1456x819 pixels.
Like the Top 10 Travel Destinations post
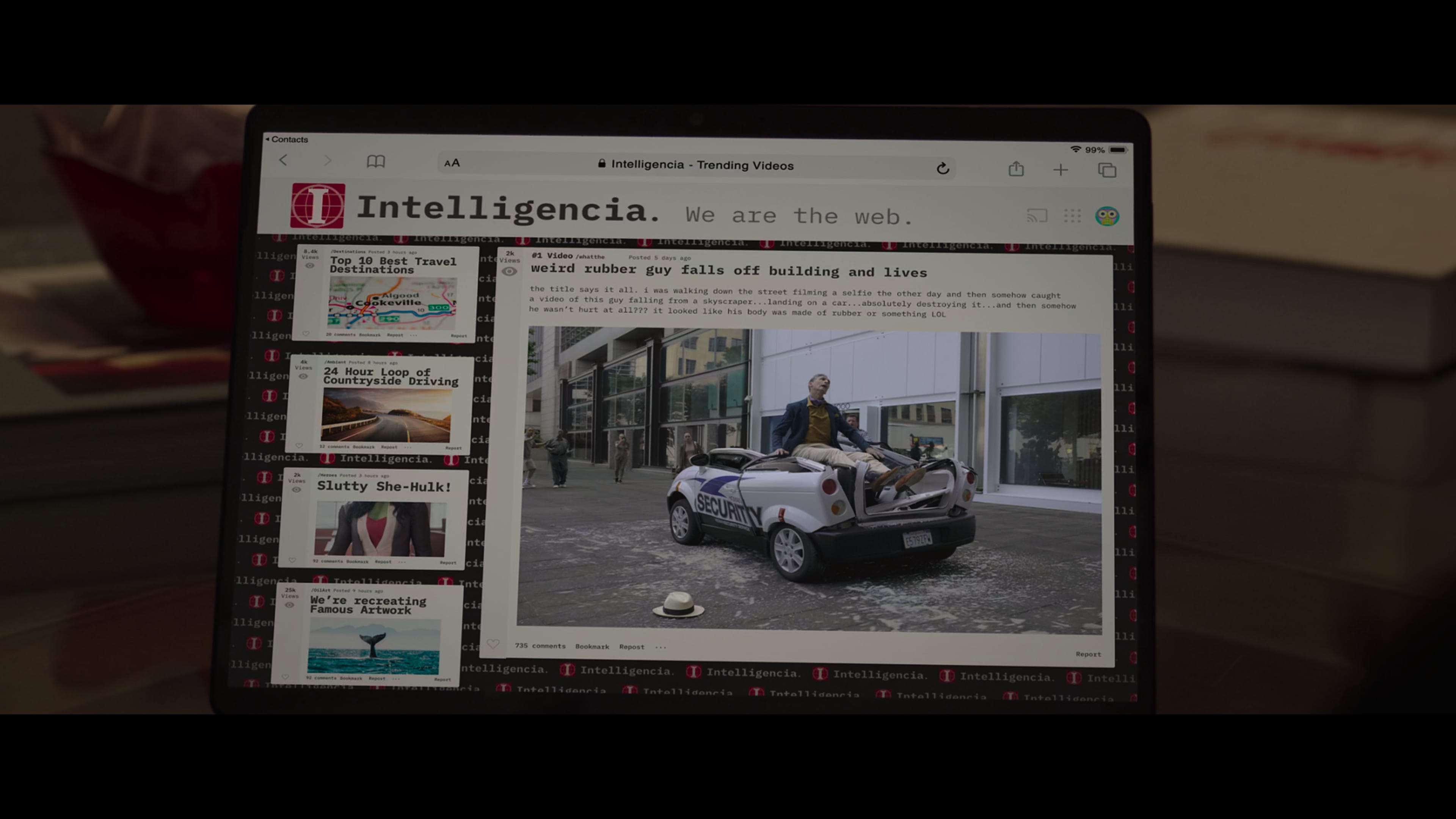306,334
